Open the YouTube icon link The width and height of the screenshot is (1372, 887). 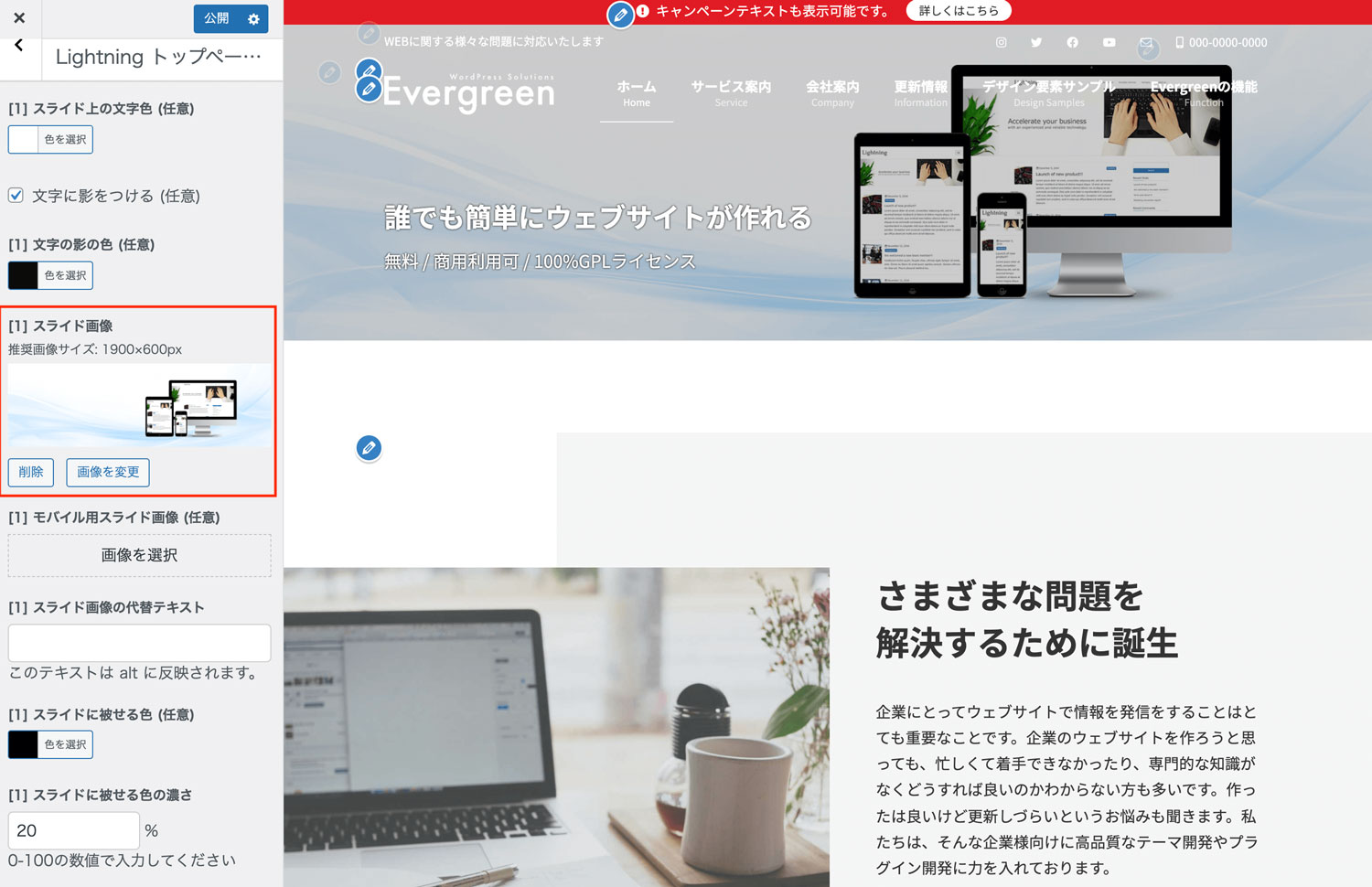click(x=1109, y=43)
